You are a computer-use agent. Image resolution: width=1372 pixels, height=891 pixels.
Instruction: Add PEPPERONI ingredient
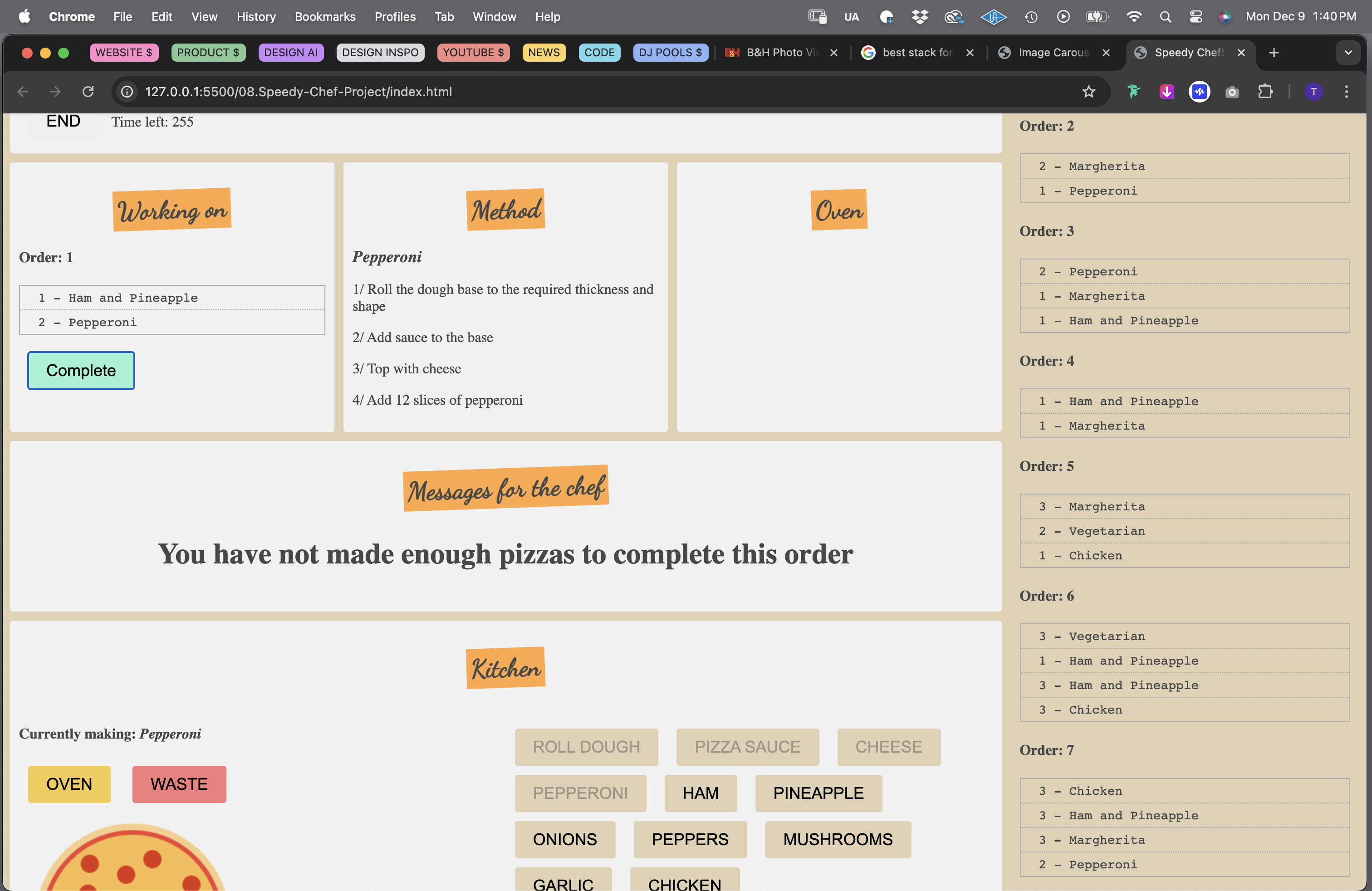click(580, 793)
